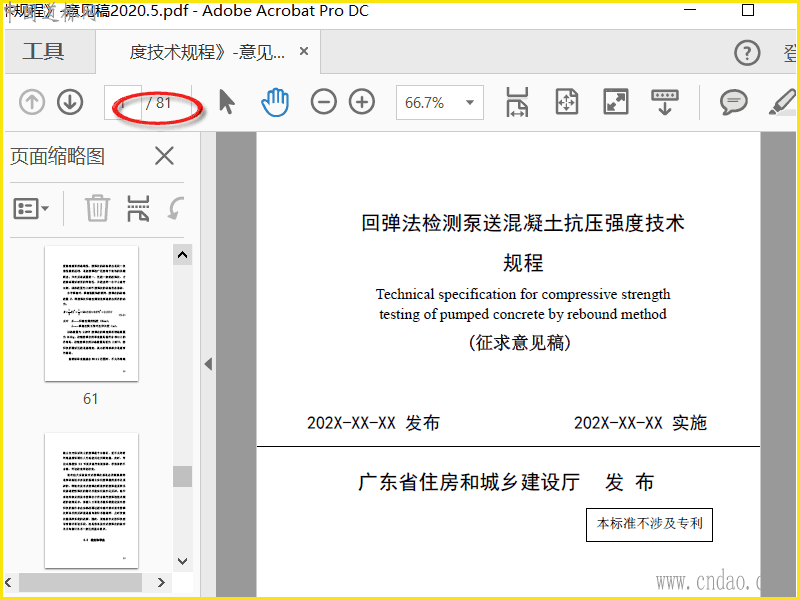Activate the Hand pan tool
Viewport: 800px width, 600px height.
point(275,102)
